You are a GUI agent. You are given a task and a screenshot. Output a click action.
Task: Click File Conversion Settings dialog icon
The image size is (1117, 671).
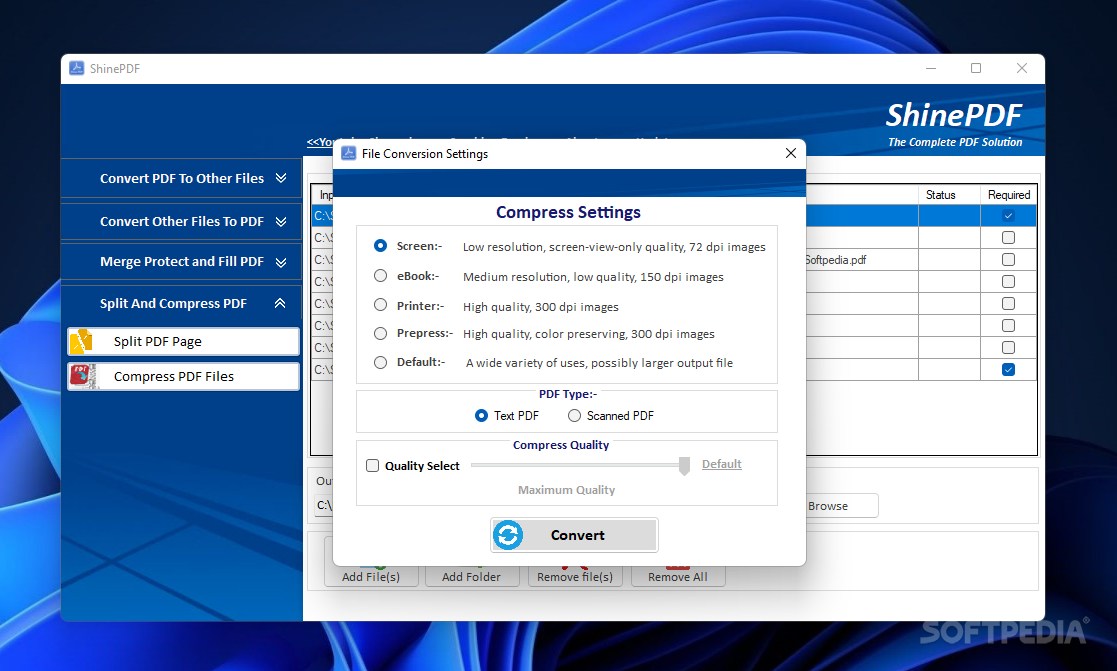click(x=348, y=153)
